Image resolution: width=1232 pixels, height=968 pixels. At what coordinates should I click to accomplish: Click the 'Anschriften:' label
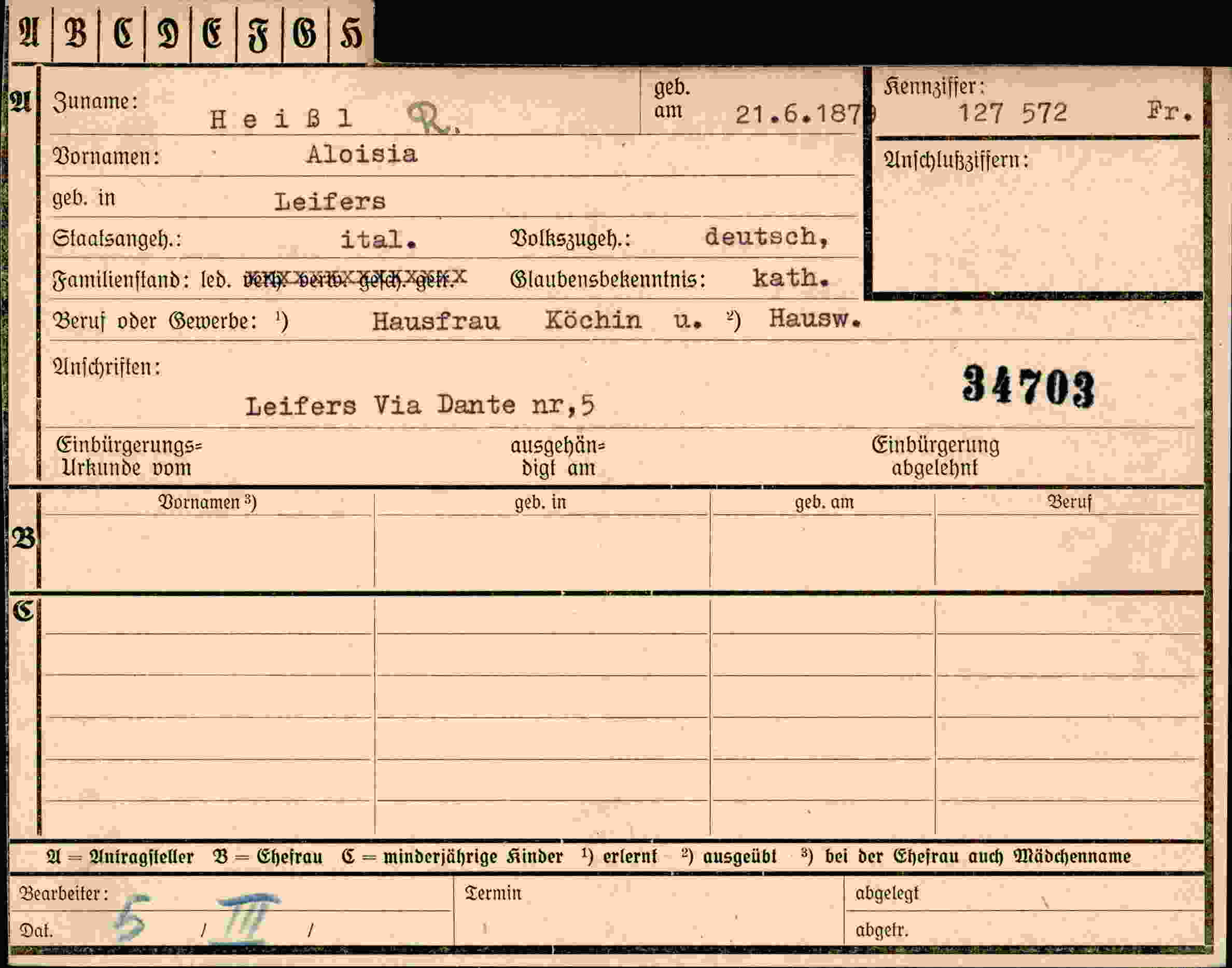(106, 367)
